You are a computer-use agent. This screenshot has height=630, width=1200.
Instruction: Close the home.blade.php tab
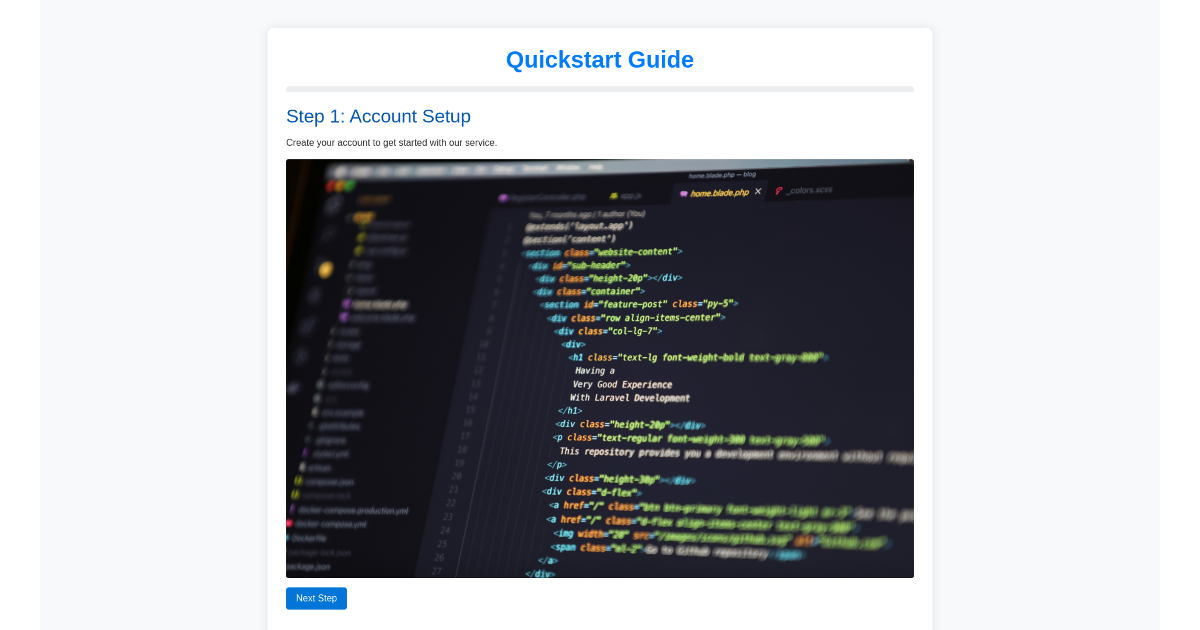point(757,191)
